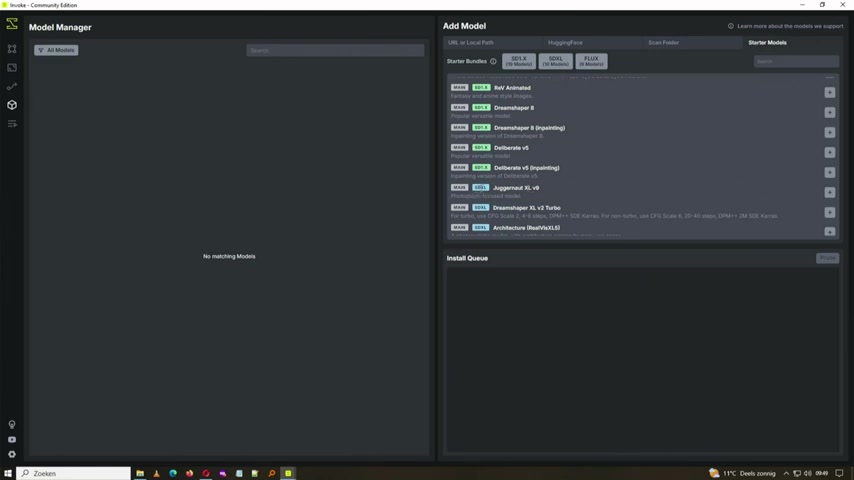
Task: Select the Starter Models tab
Action: coord(767,42)
